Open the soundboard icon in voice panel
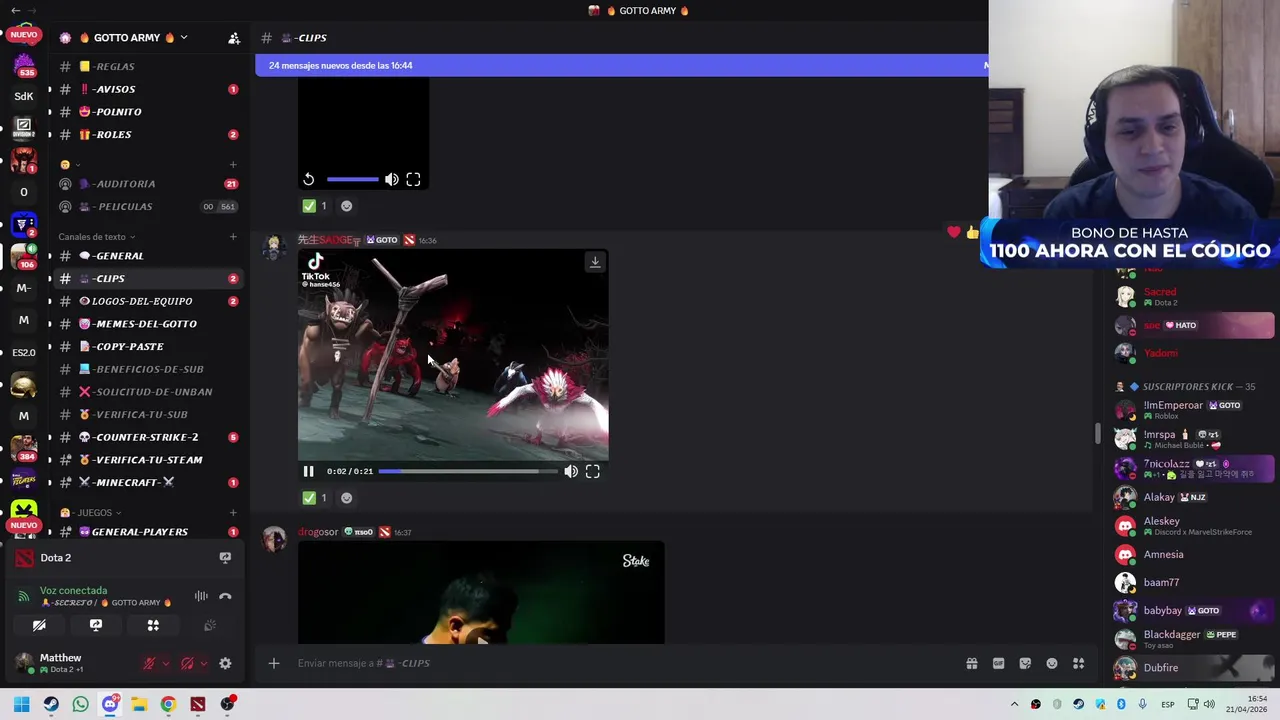The image size is (1280, 720). tap(210, 625)
